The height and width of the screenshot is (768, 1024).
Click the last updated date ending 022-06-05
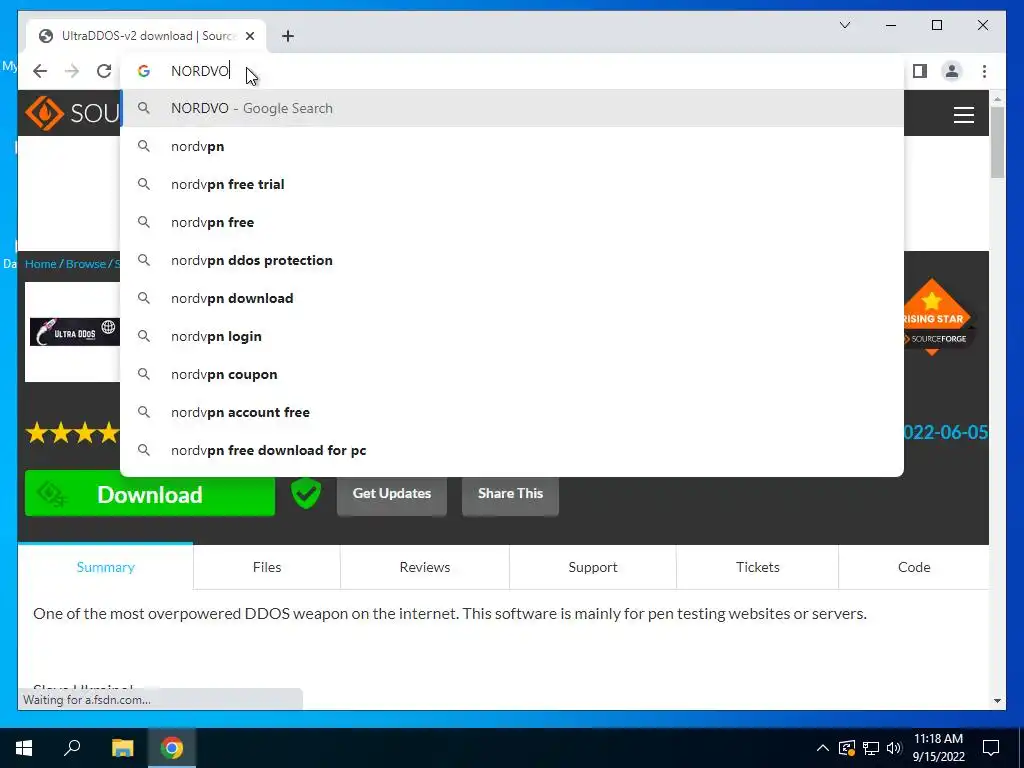[x=946, y=432]
